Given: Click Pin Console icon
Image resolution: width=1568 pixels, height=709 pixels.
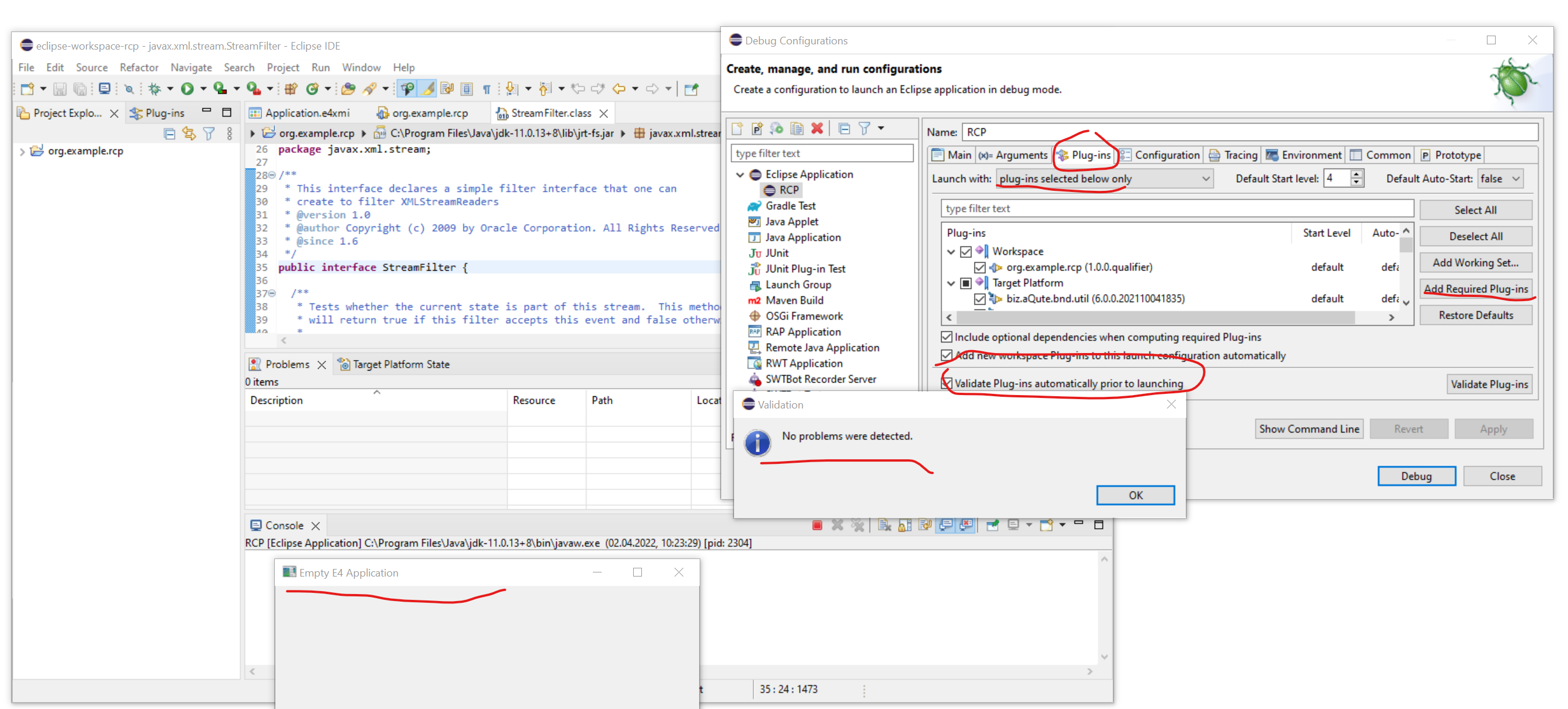Looking at the screenshot, I should [x=992, y=525].
